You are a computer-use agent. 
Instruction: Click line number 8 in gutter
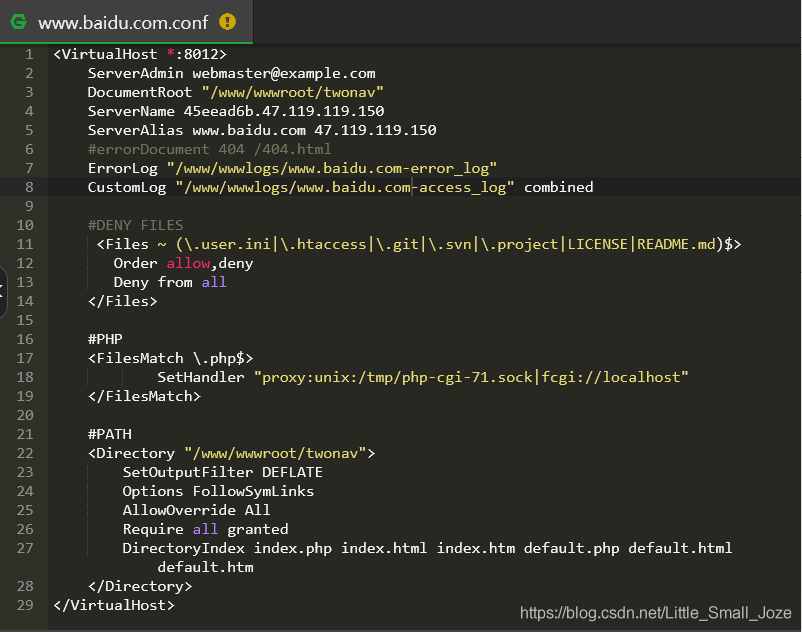(x=29, y=187)
